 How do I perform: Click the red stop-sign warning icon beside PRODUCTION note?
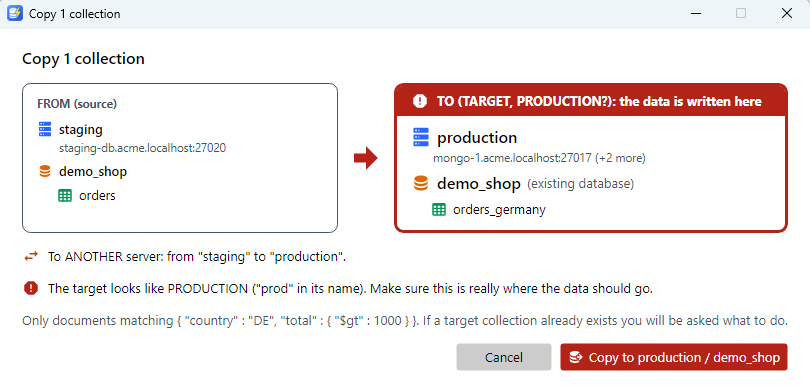click(x=31, y=288)
